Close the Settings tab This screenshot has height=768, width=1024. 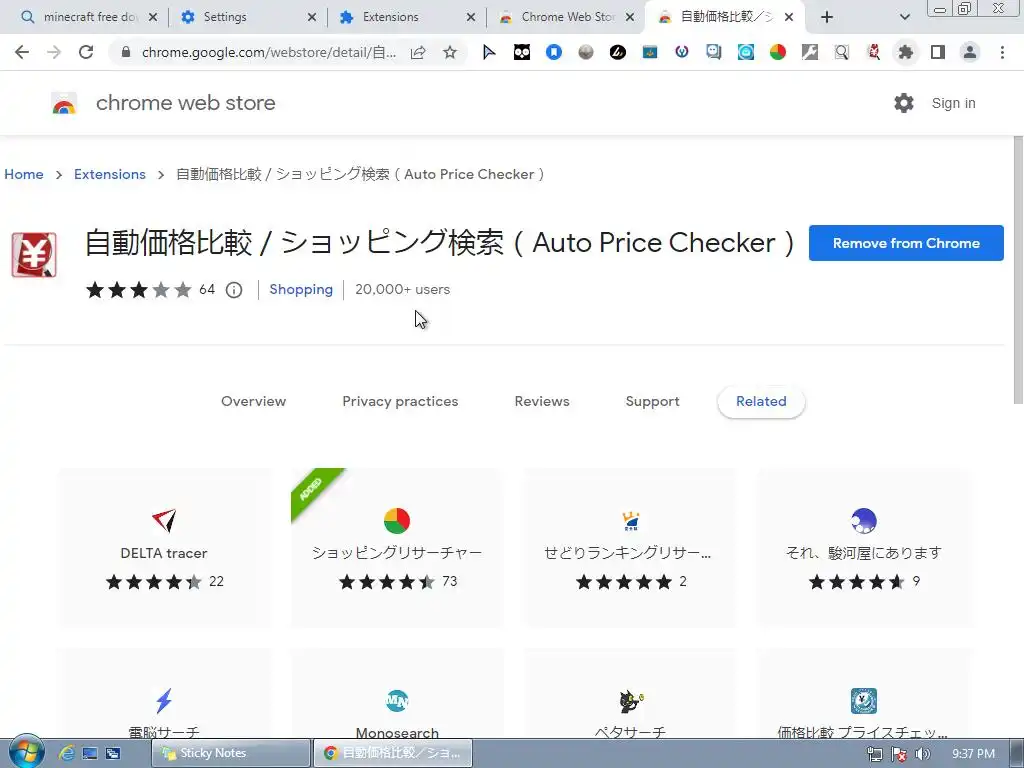(x=312, y=17)
